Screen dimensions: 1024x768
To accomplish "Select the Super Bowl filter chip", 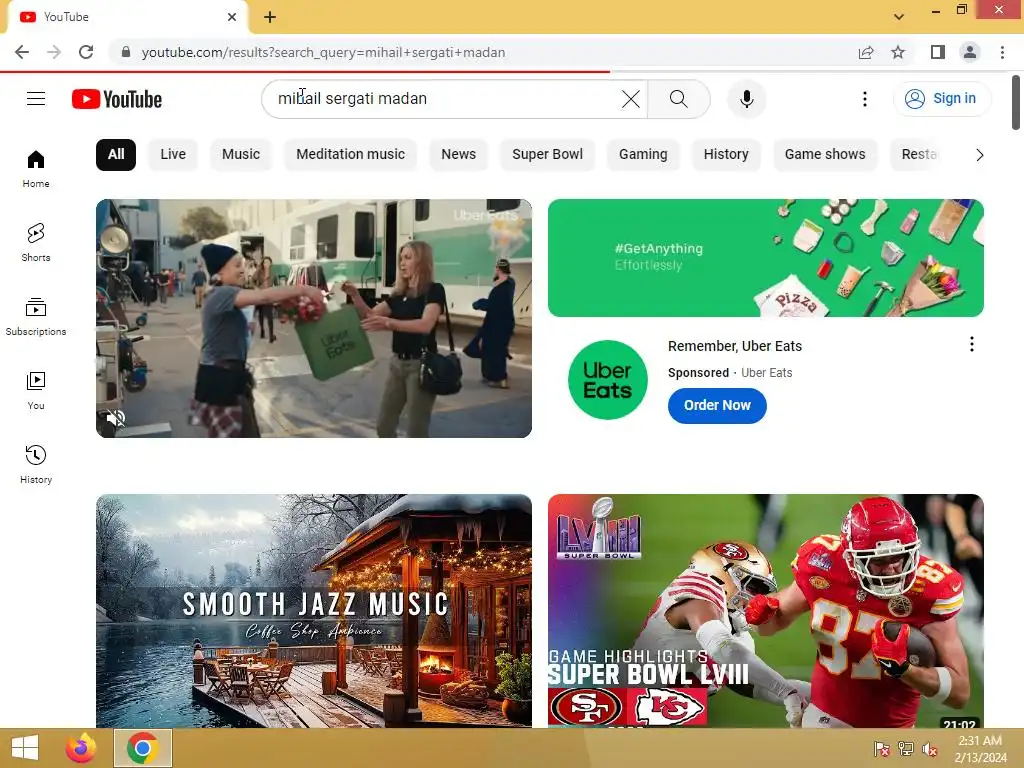I will pyautogui.click(x=547, y=155).
